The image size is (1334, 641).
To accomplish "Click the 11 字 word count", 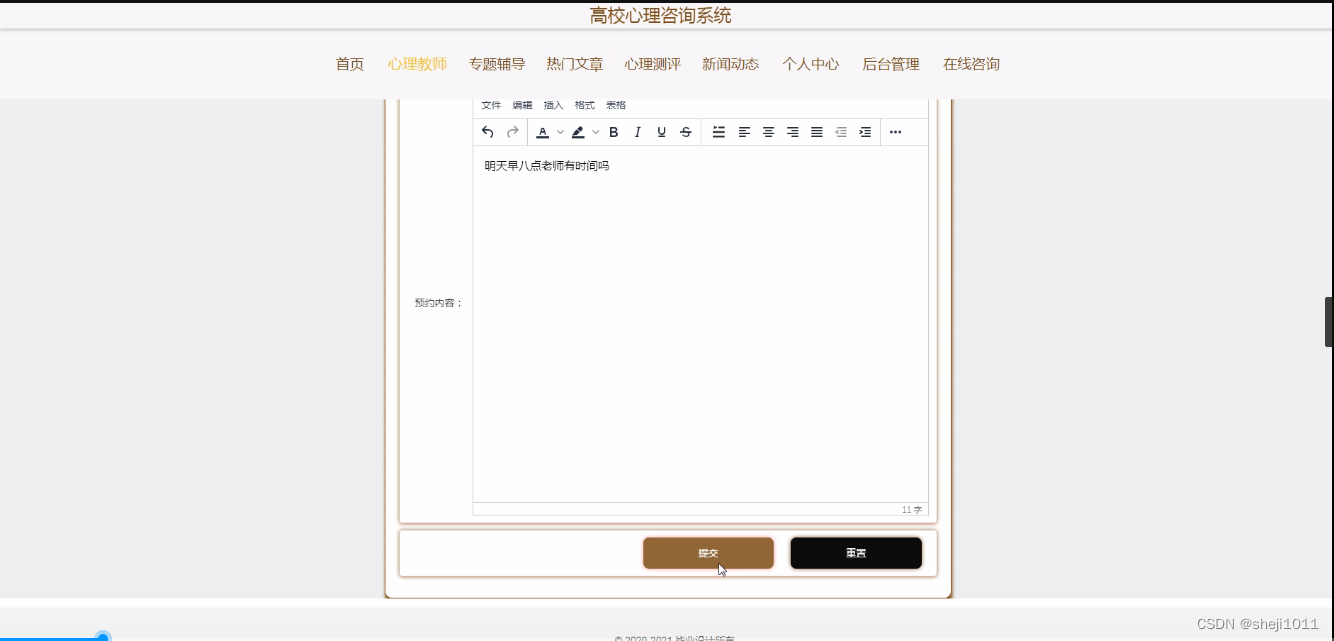I will 912,510.
